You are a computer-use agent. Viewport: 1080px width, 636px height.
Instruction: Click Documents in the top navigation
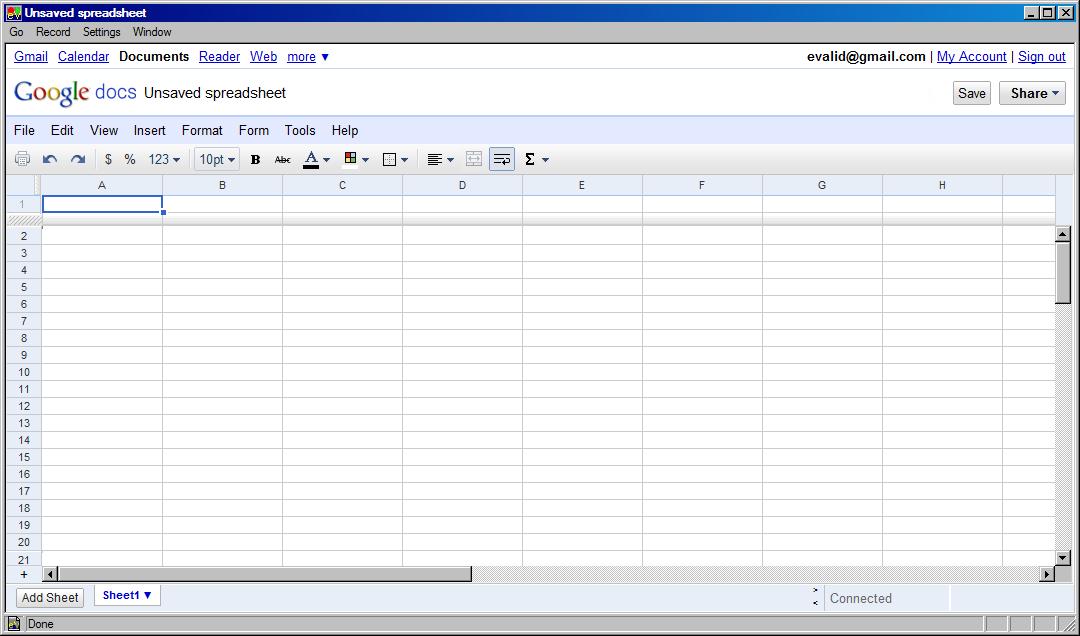[x=154, y=57]
